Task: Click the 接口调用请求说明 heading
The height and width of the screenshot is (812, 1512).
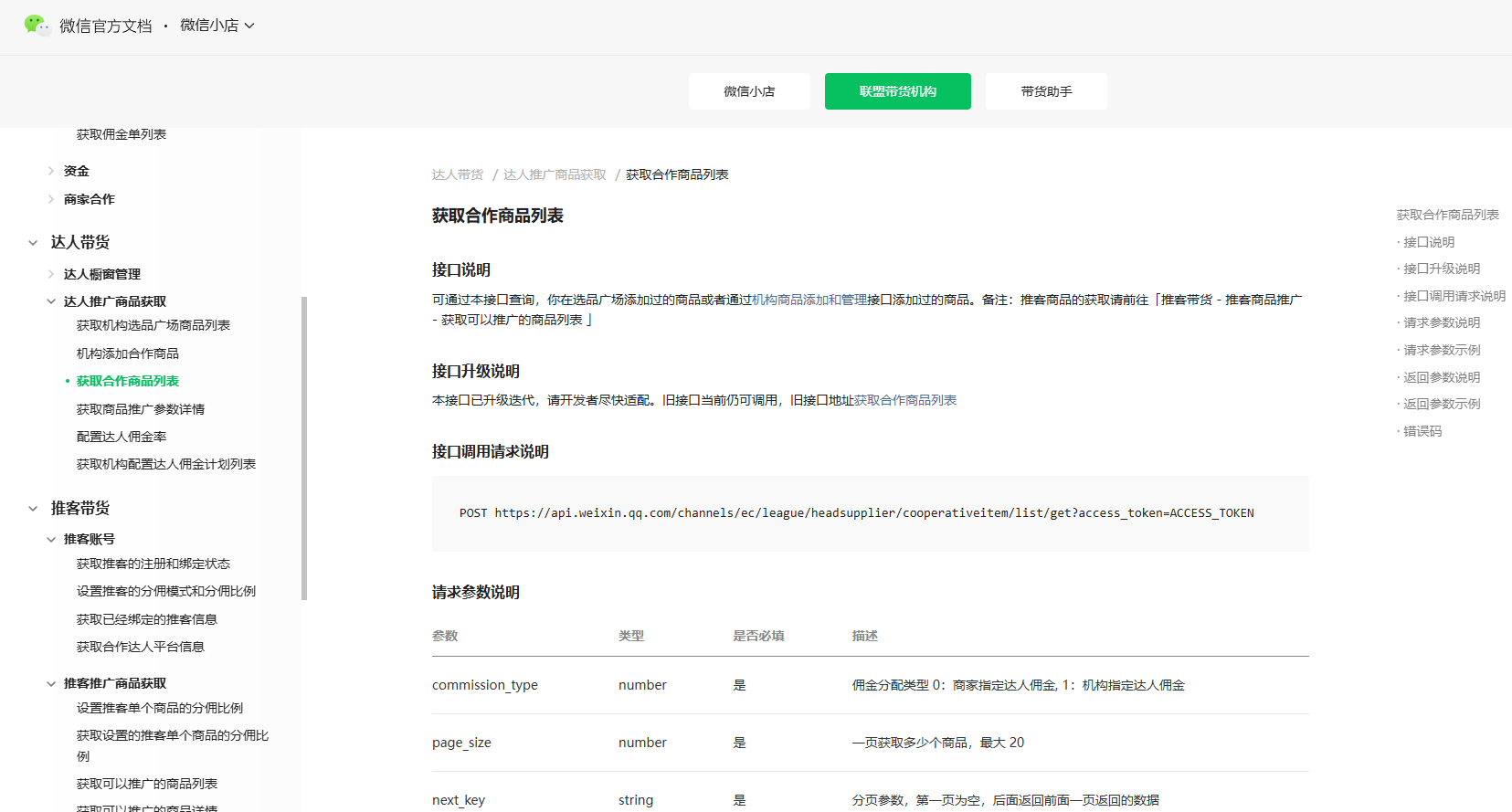Action: point(491,451)
